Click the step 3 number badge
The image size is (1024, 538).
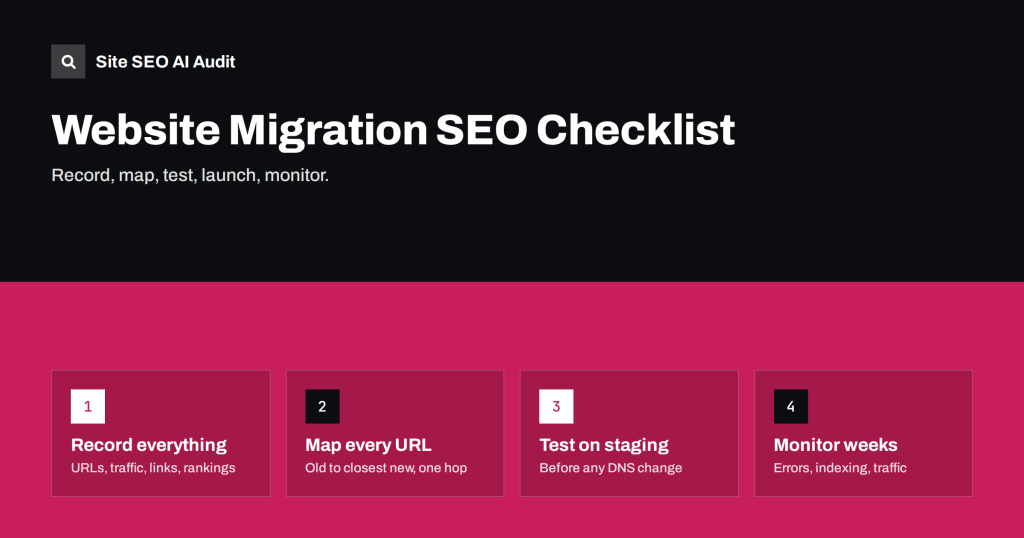pyautogui.click(x=556, y=406)
